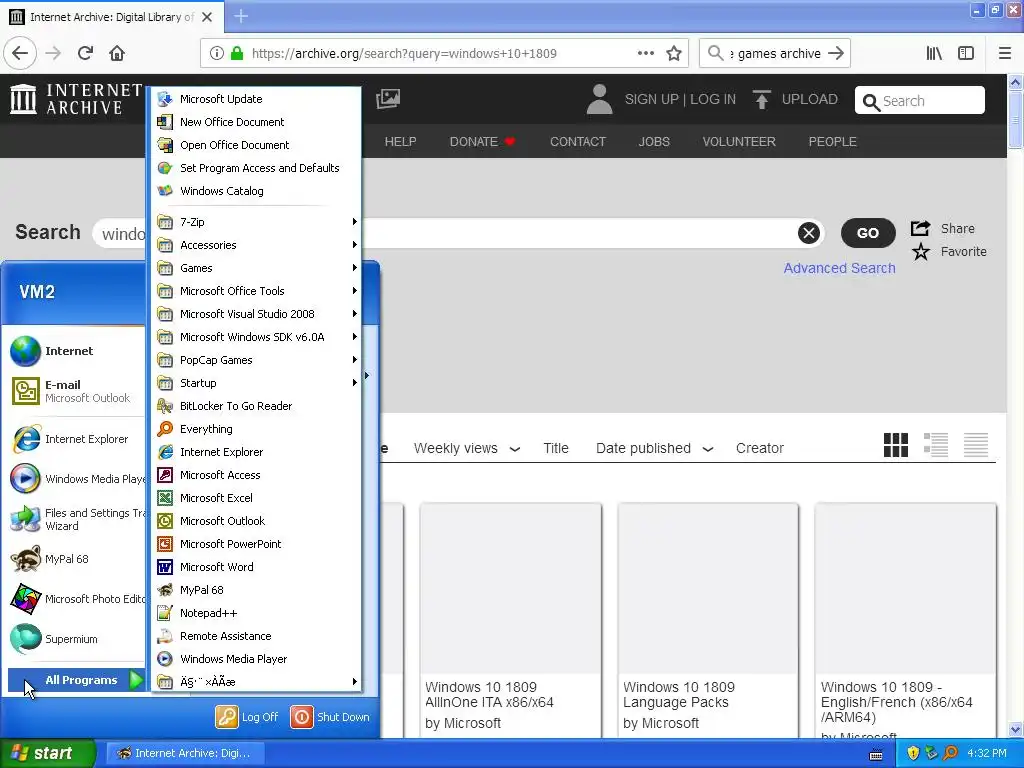
Task: Go to browser home page
Action: point(117,53)
